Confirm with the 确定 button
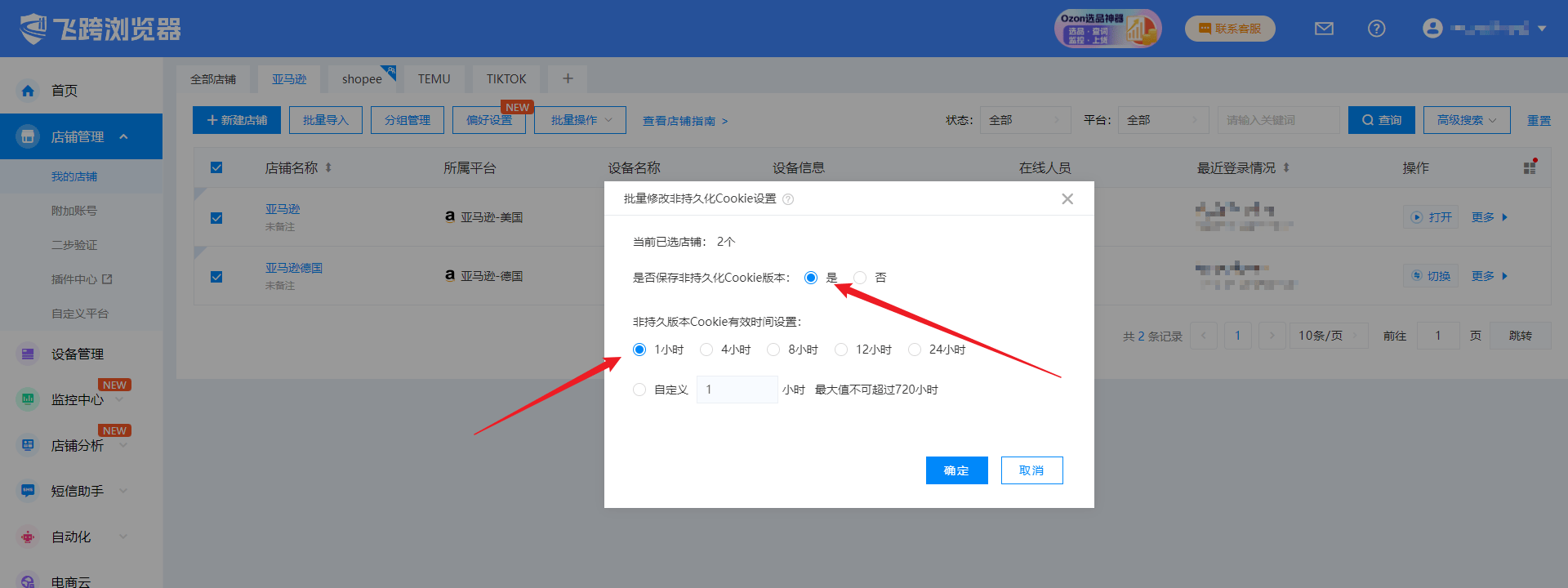The width and height of the screenshot is (1568, 588). [956, 470]
